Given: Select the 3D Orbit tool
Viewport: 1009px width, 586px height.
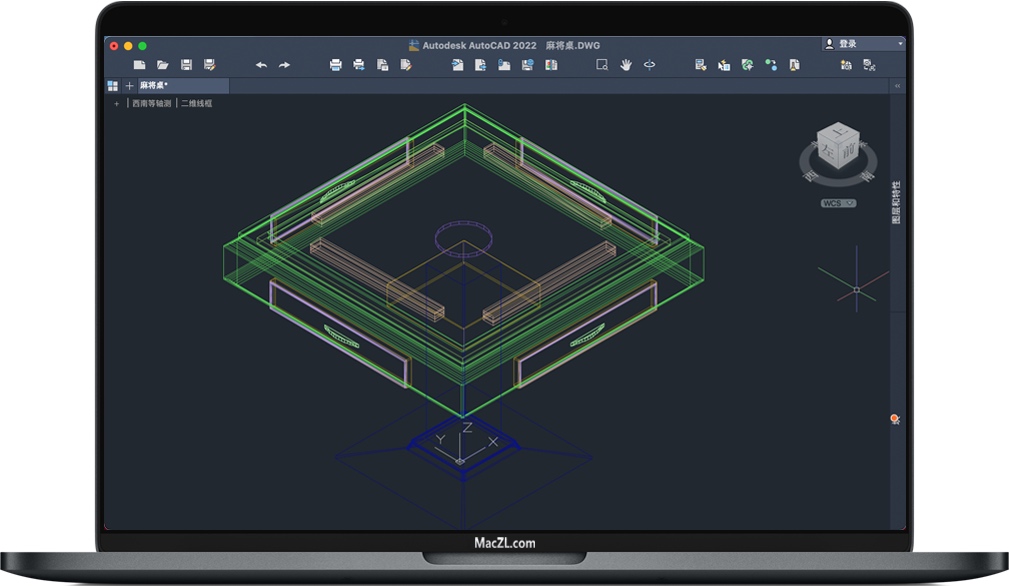Looking at the screenshot, I should [x=649, y=65].
